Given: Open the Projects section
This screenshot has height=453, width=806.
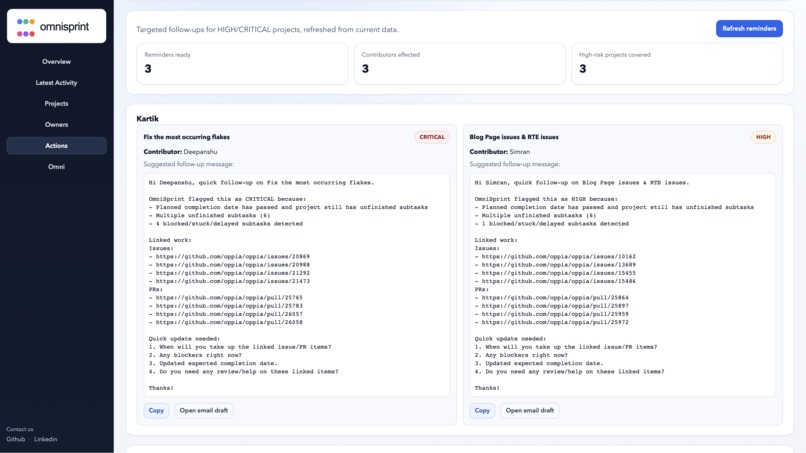Looking at the screenshot, I should click(x=57, y=104).
